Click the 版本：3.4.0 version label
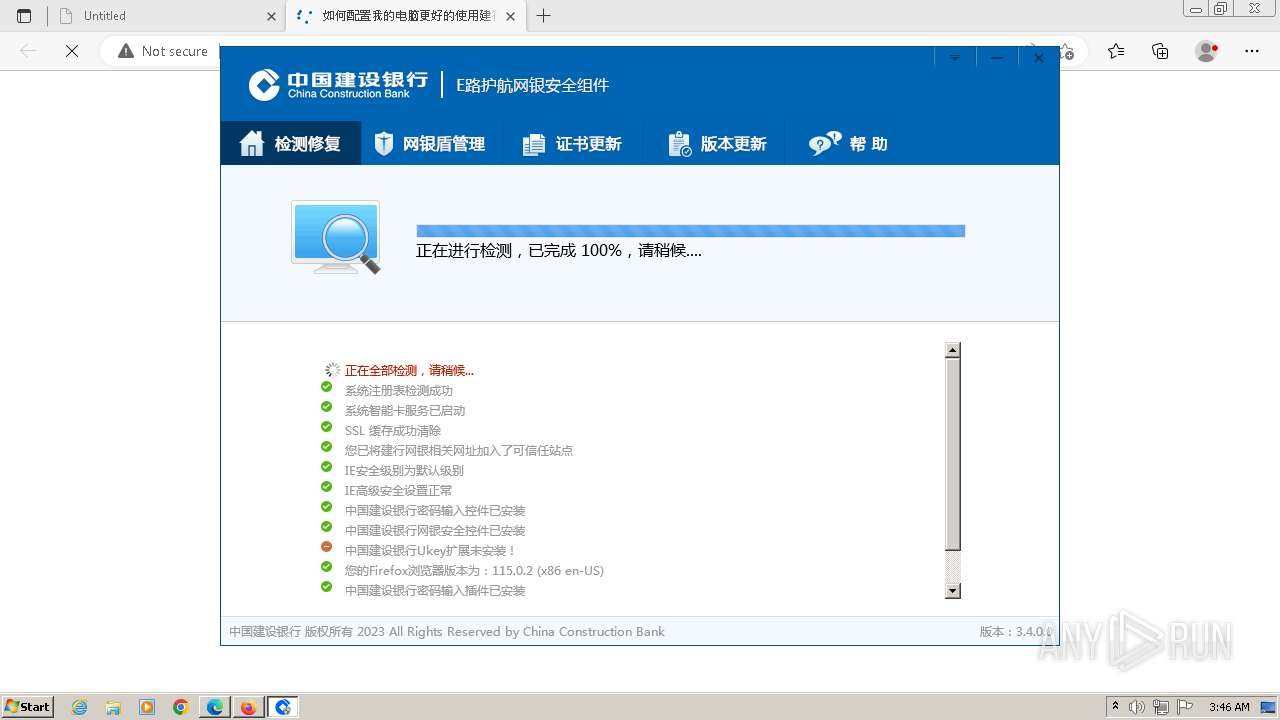This screenshot has width=1280, height=720. [x=1015, y=632]
